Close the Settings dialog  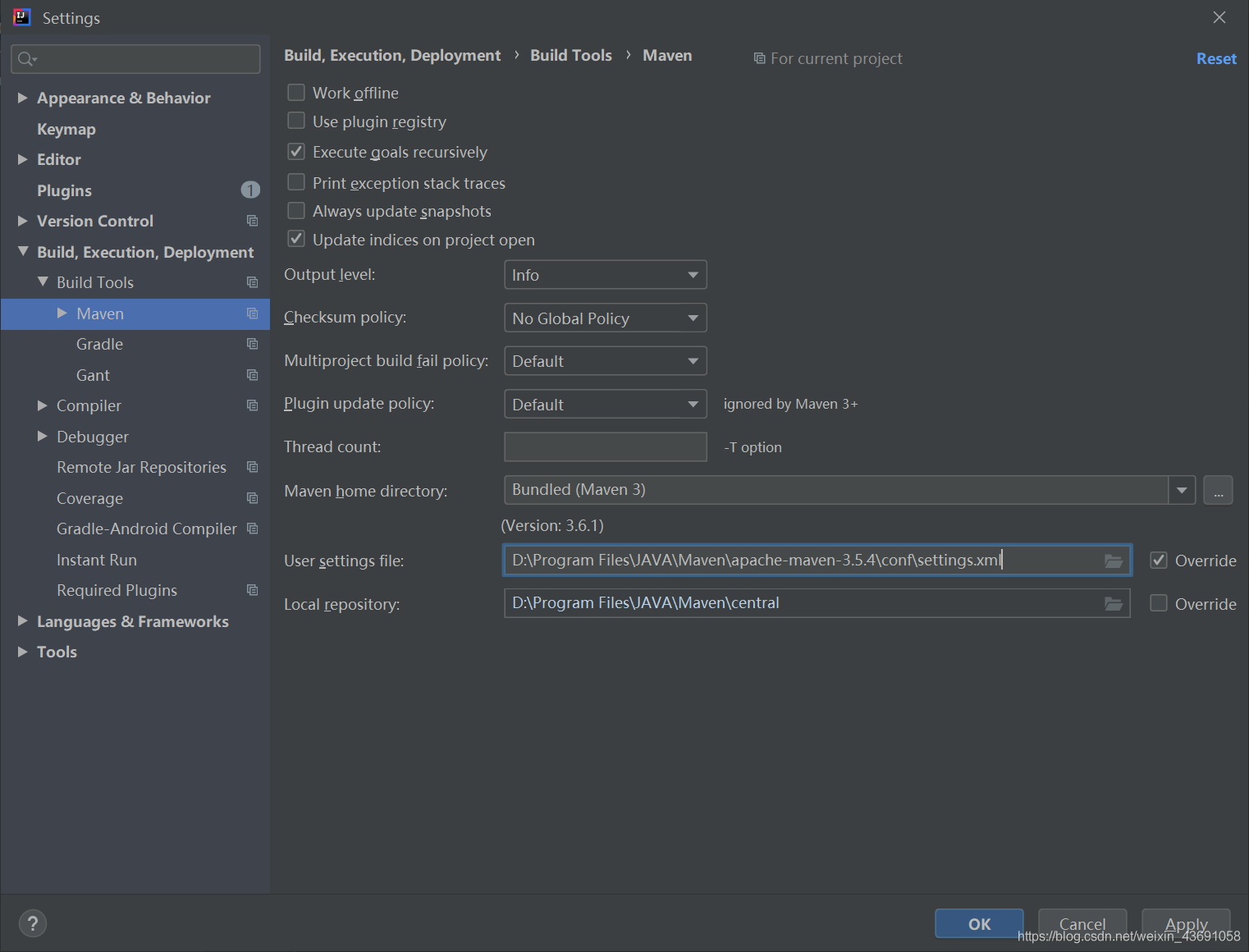(1219, 17)
